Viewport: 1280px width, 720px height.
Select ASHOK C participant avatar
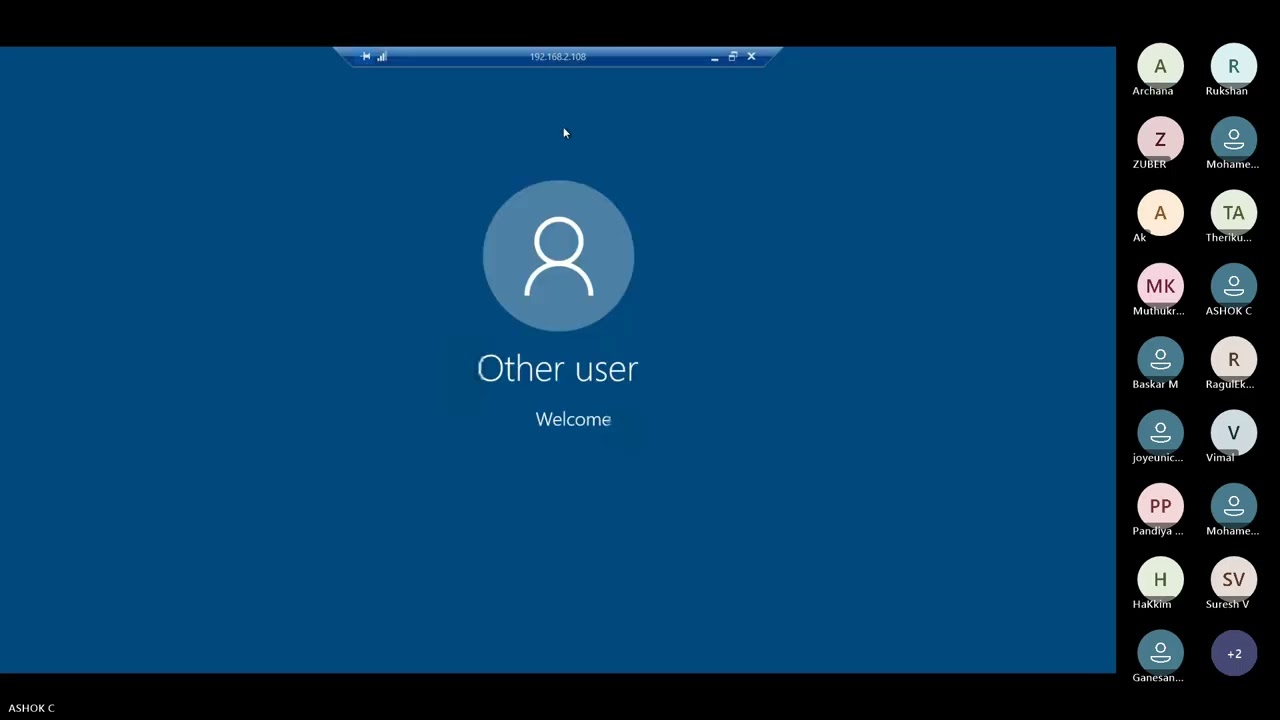coord(1233,287)
